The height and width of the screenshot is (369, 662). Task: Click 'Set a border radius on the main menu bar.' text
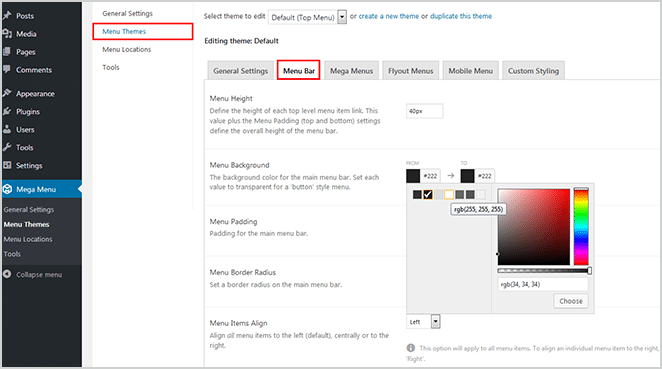coord(276,285)
